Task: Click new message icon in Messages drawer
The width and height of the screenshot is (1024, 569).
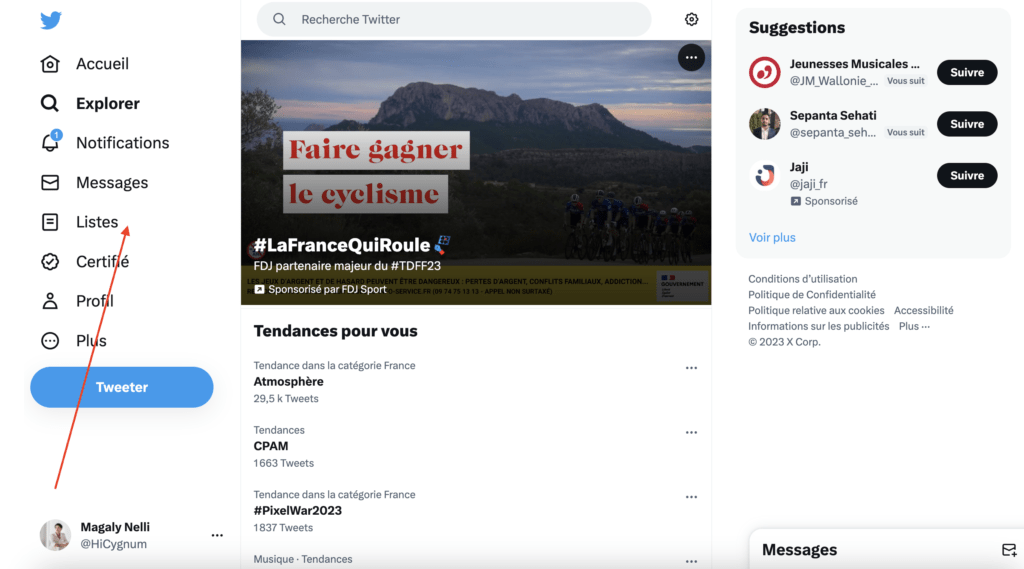Action: 1008,550
